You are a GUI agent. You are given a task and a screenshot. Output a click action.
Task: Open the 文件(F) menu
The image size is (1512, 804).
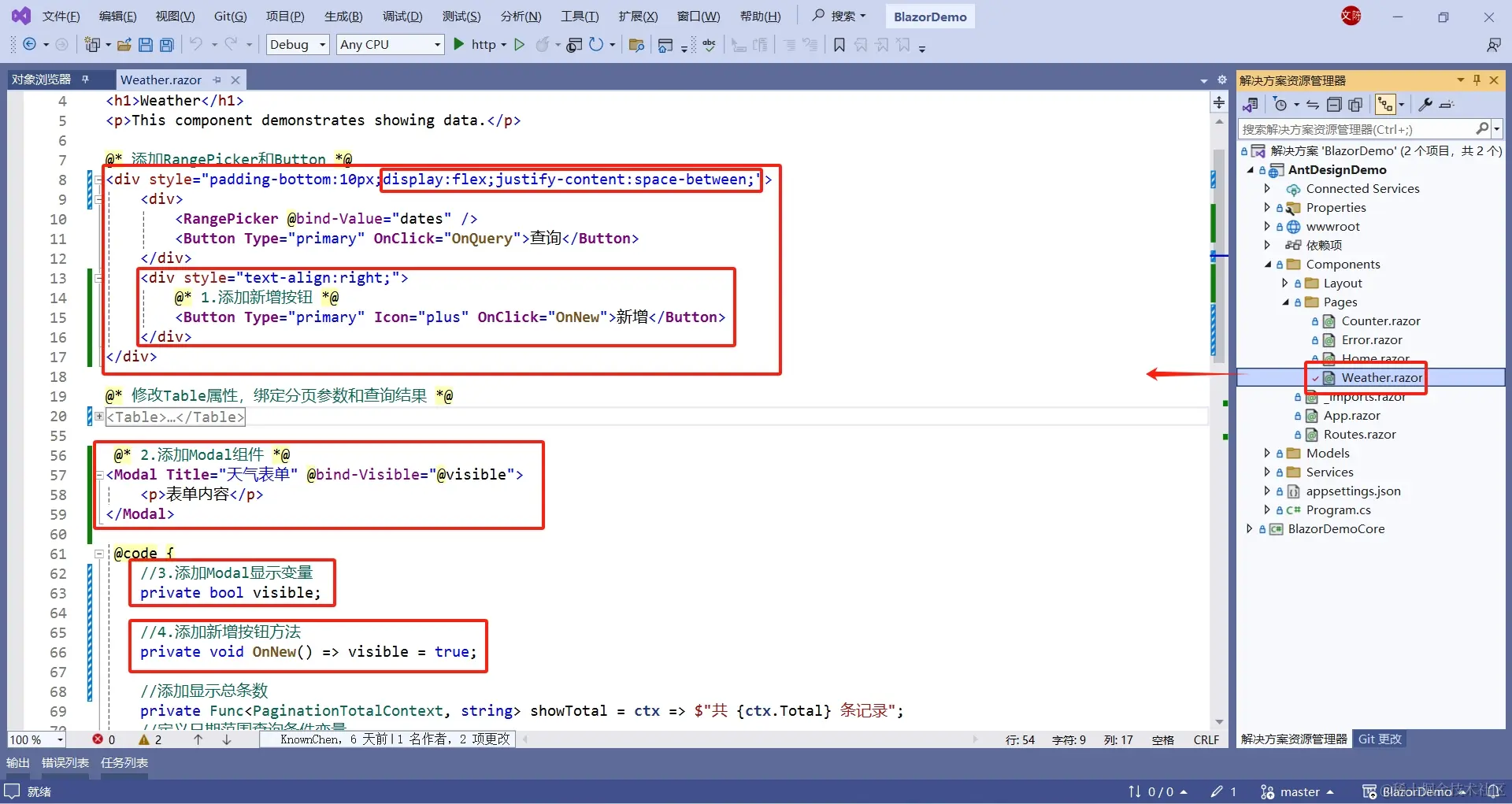(61, 17)
